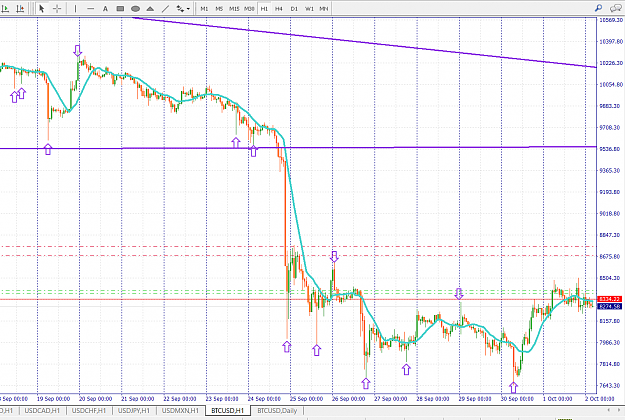Image resolution: width=625 pixels, height=420 pixels.
Task: Click the '19 Sep 00:00' date label
Action: pyautogui.click(x=53, y=398)
